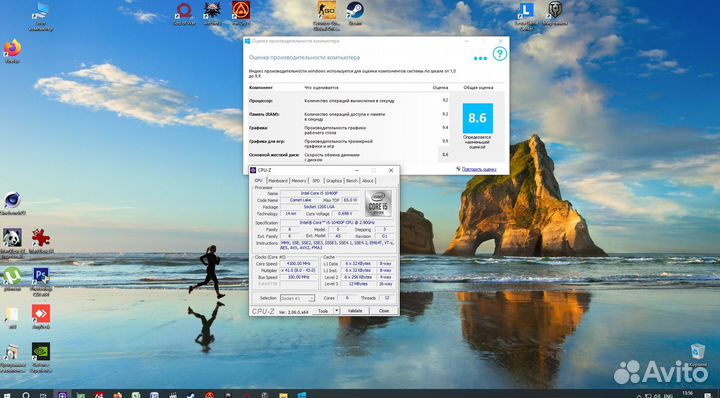Click the Close button in CPU-Z
Screen dimensions: 720x398
tap(384, 311)
